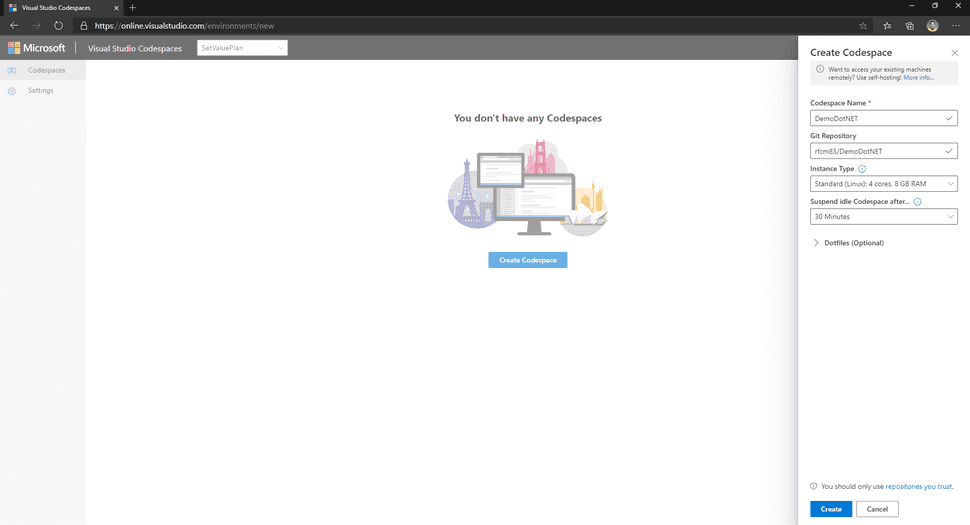This screenshot has height=525, width=970.
Task: Click the browser back arrow
Action: [14, 26]
